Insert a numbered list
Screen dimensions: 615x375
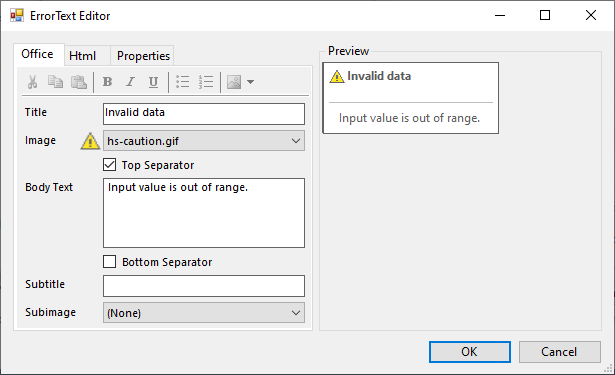206,82
